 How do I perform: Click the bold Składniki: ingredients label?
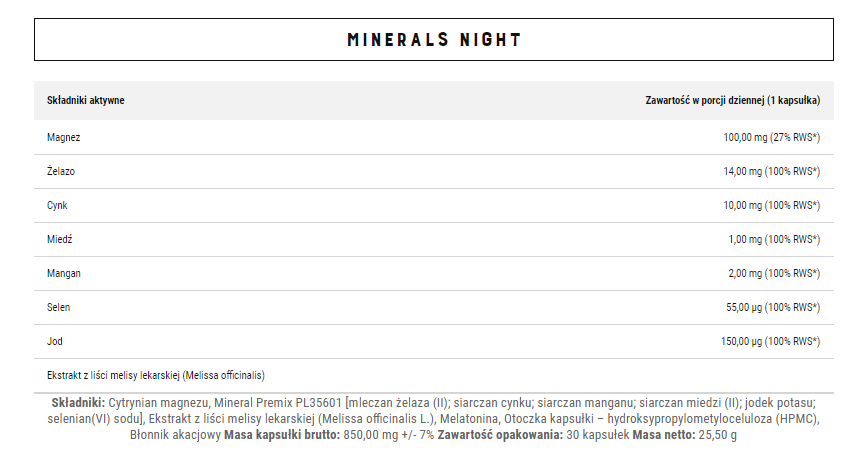coord(78,403)
